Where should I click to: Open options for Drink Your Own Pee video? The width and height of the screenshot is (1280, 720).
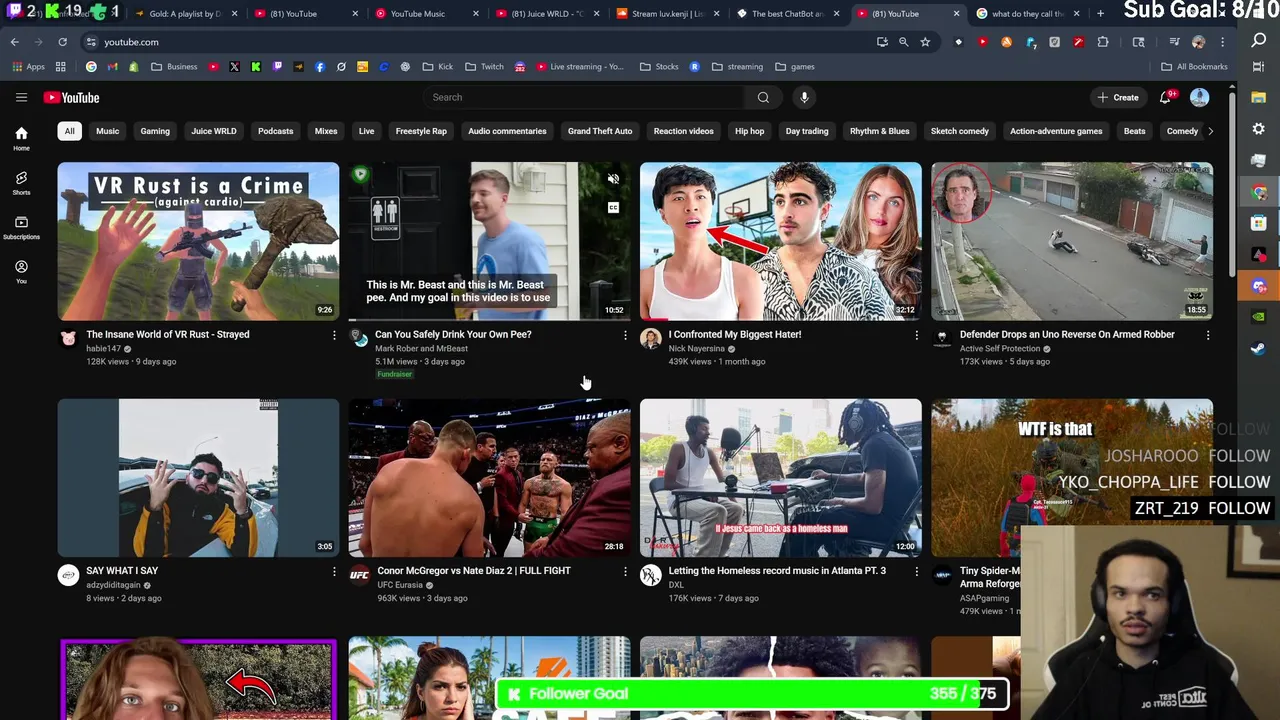pos(625,335)
